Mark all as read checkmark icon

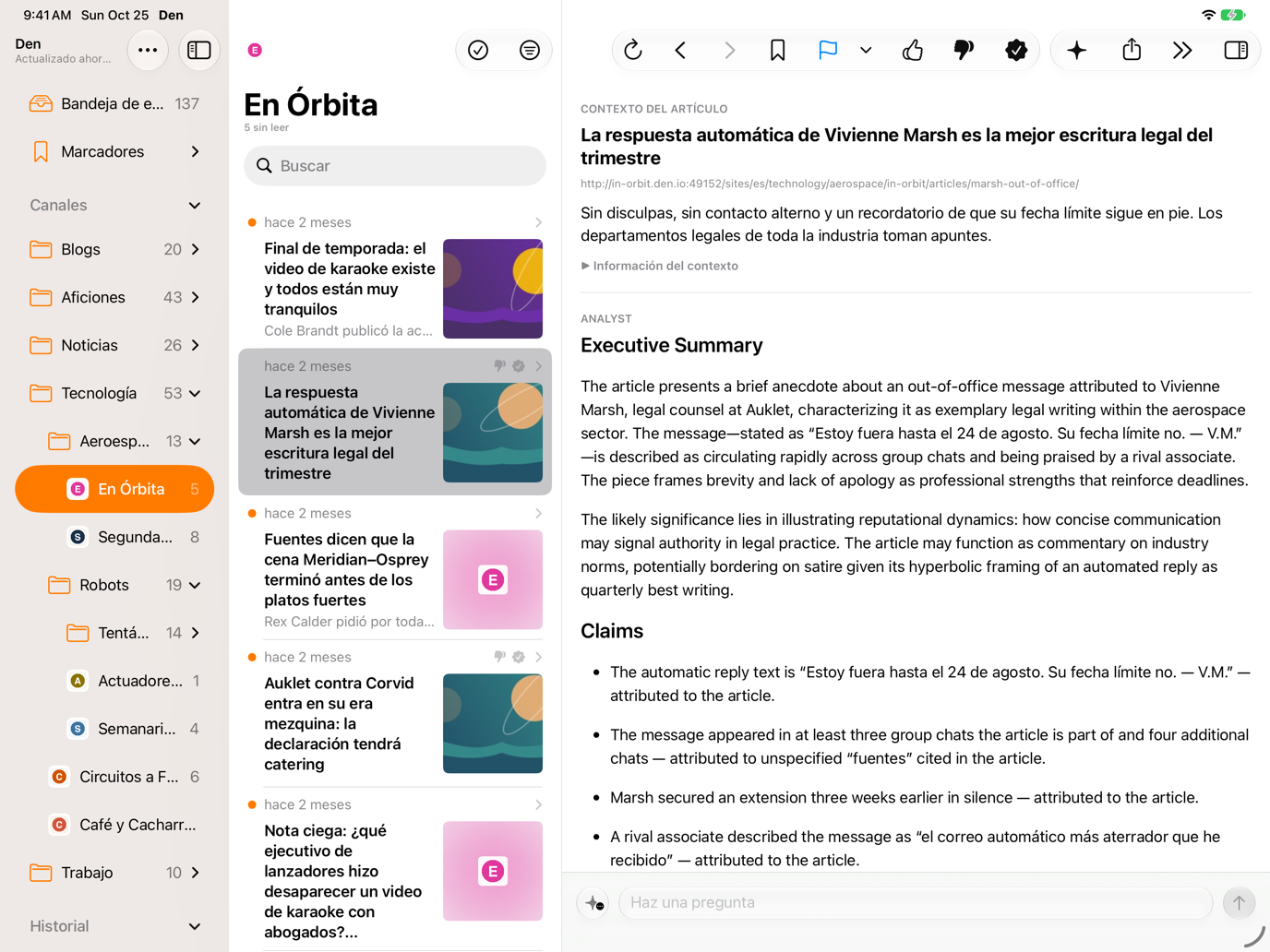click(x=478, y=50)
